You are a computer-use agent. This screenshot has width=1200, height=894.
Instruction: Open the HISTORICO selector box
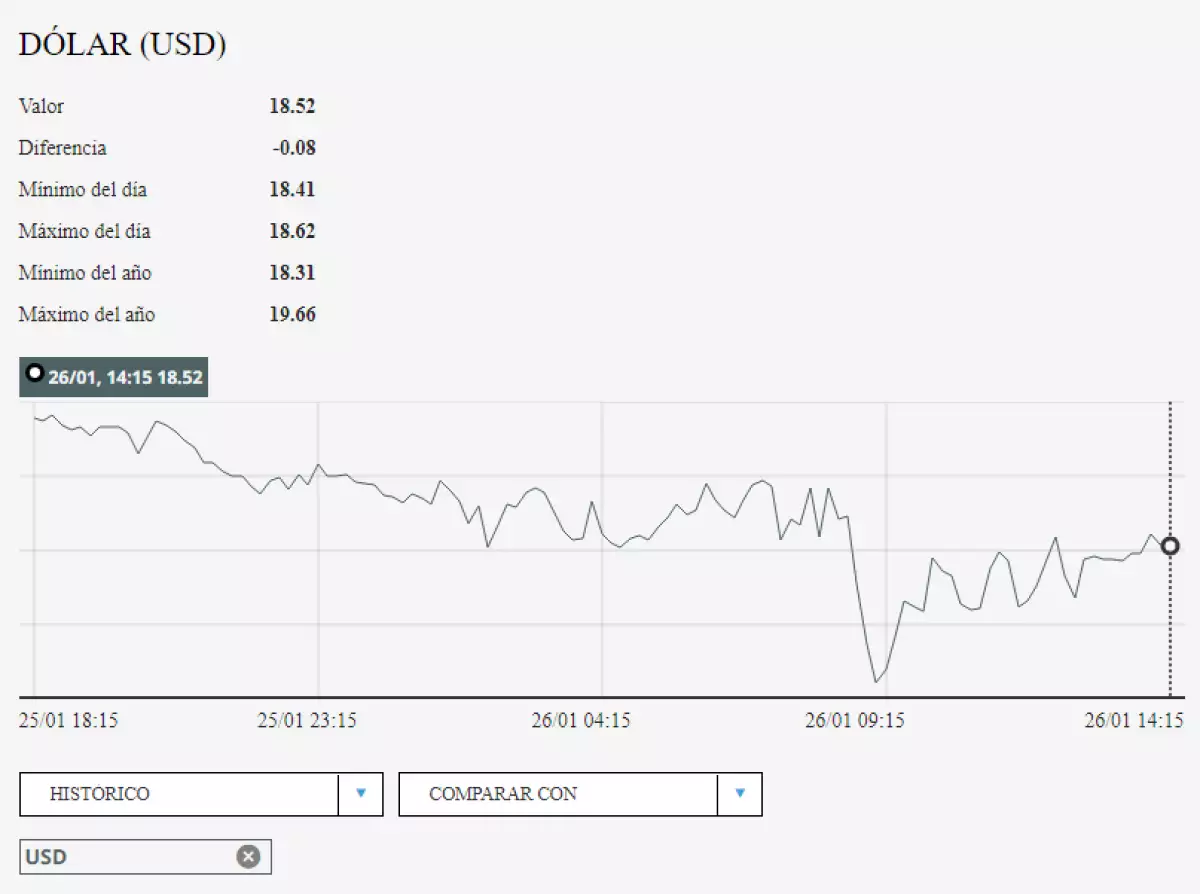[x=180, y=794]
